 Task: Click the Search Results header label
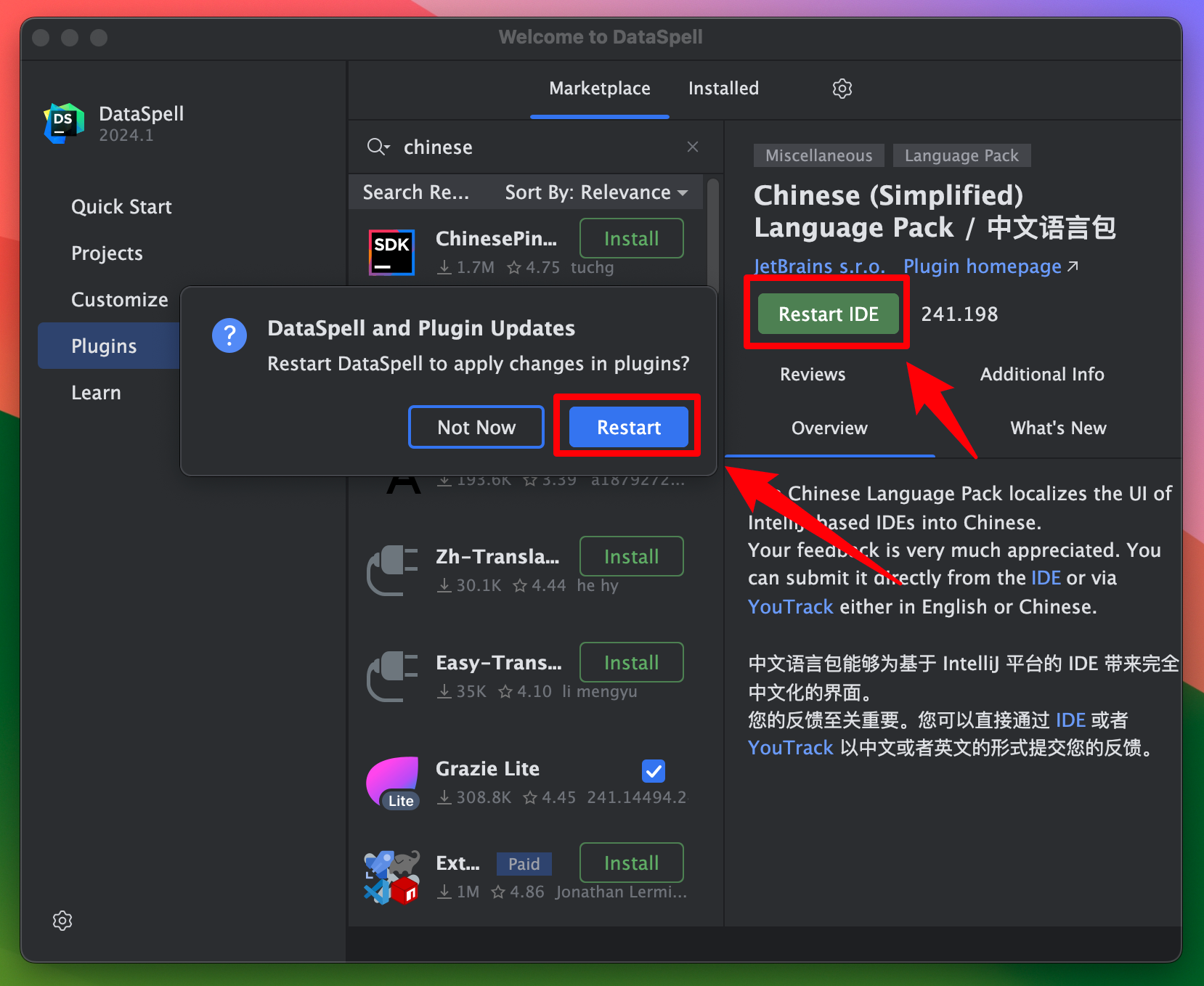[415, 192]
